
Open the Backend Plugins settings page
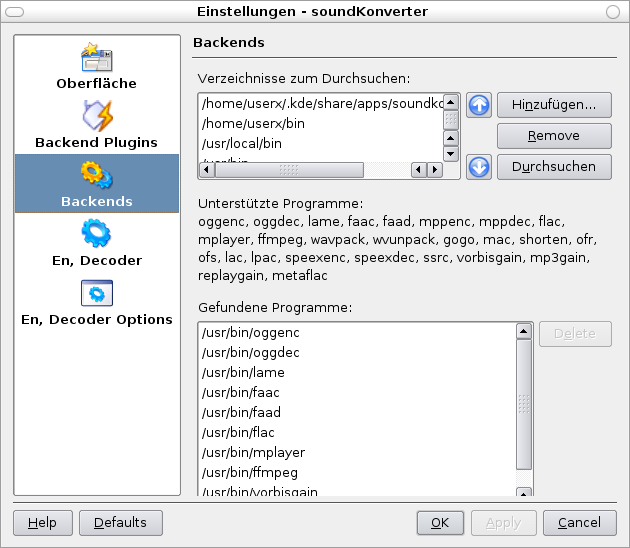click(x=97, y=125)
